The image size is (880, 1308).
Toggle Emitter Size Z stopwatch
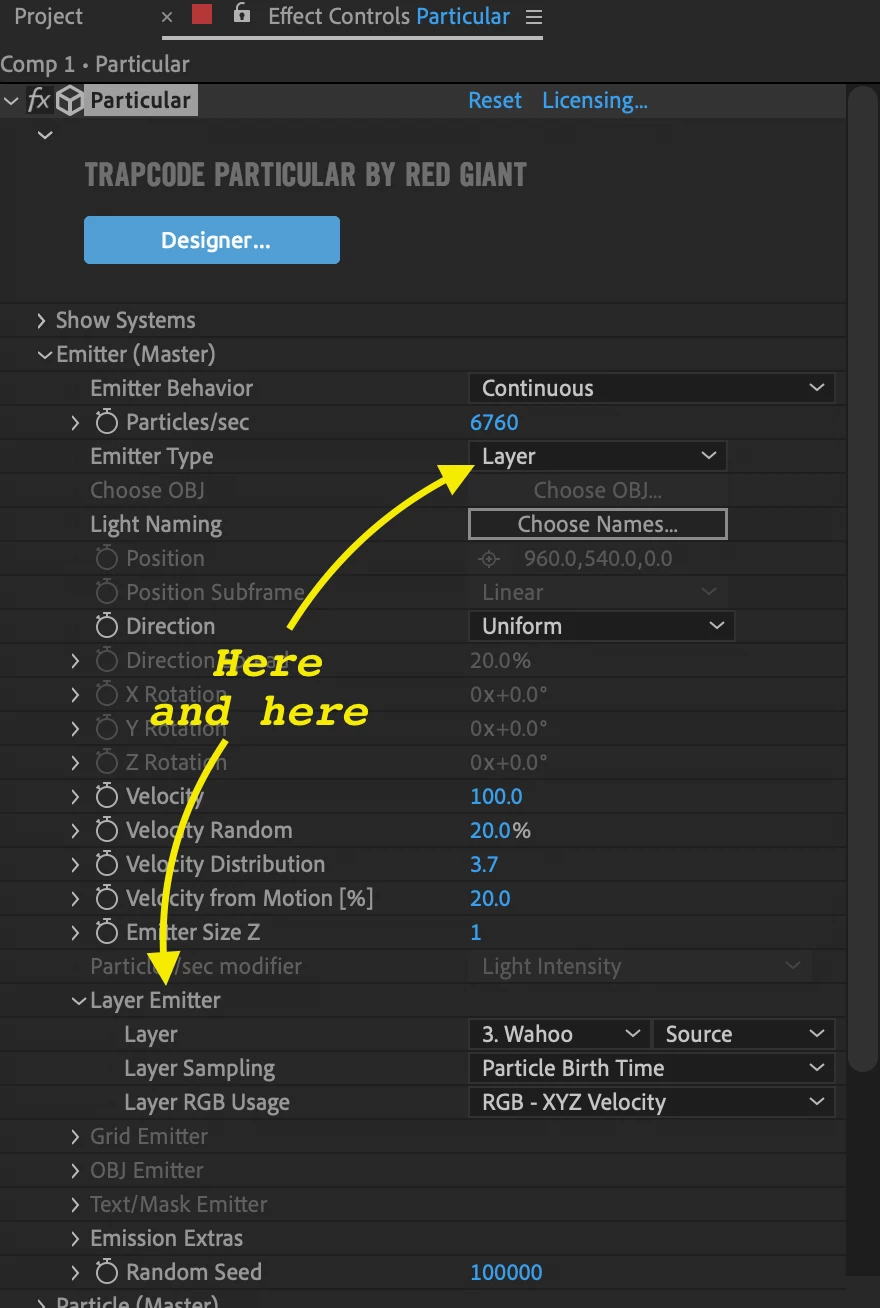107,932
